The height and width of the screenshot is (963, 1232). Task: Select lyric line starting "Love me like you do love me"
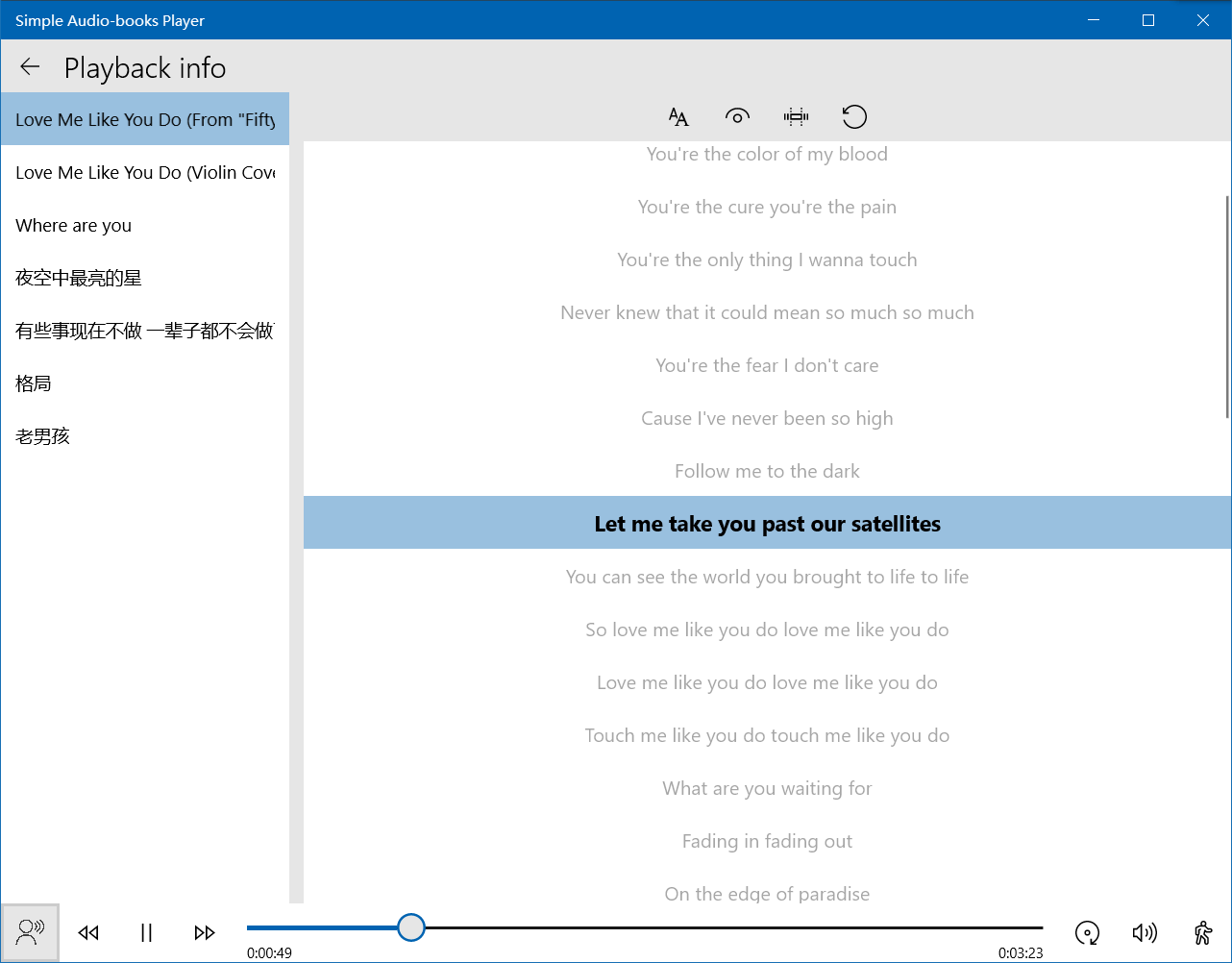767,682
